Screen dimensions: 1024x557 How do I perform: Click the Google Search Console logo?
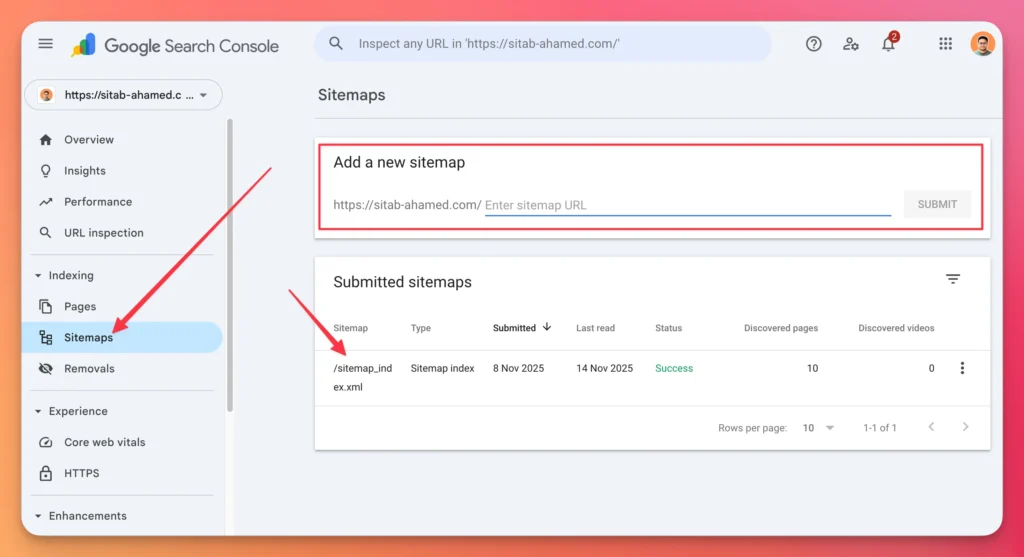[x=174, y=45]
